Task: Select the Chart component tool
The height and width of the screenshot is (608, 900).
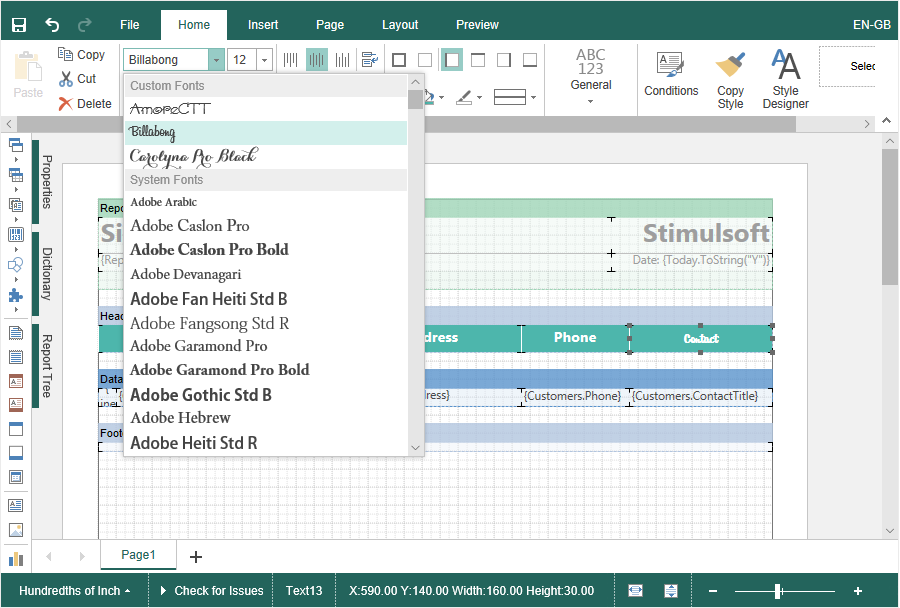Action: [x=15, y=559]
